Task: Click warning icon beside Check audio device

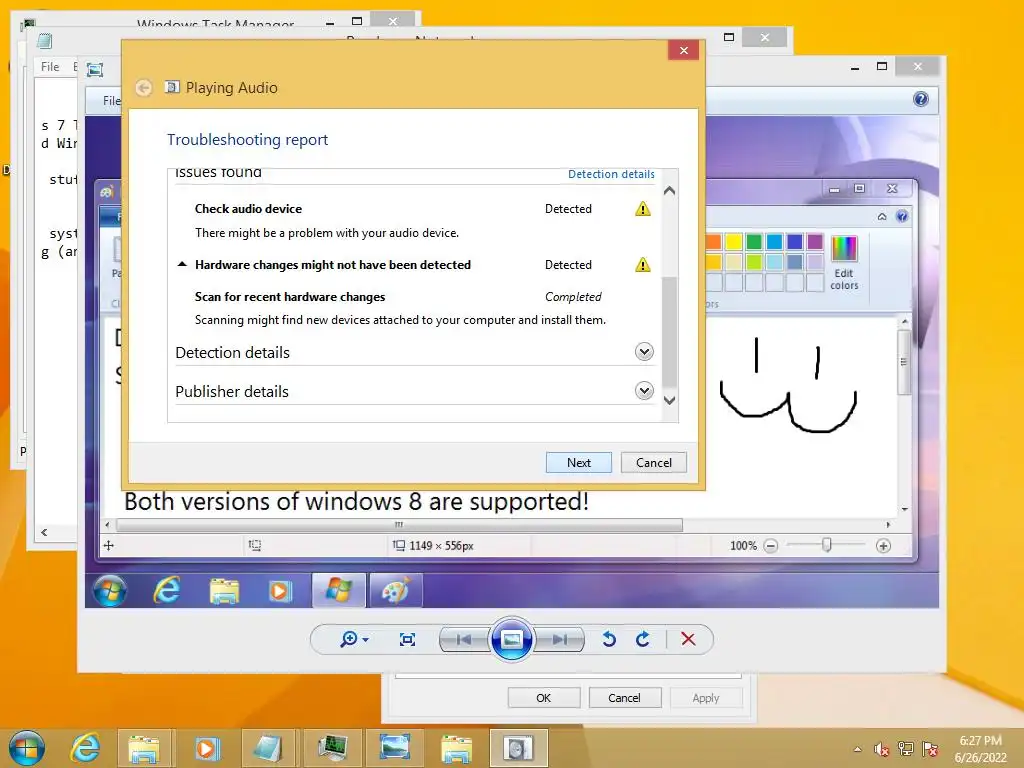Action: coord(643,208)
